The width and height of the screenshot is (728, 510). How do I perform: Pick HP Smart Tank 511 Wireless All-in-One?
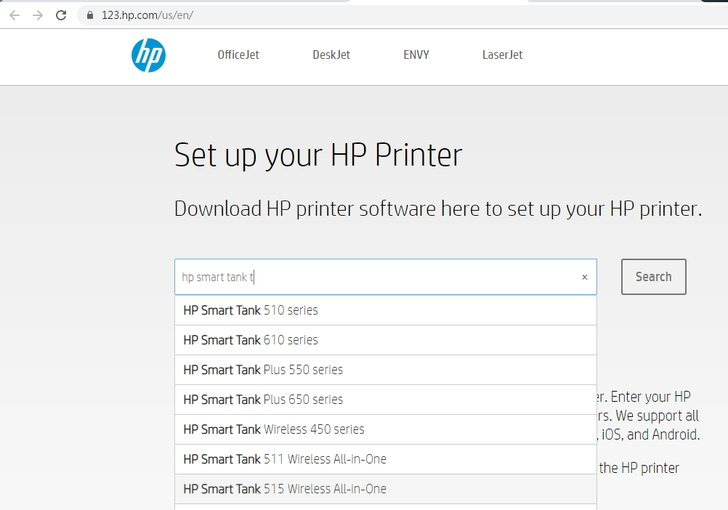(385, 459)
